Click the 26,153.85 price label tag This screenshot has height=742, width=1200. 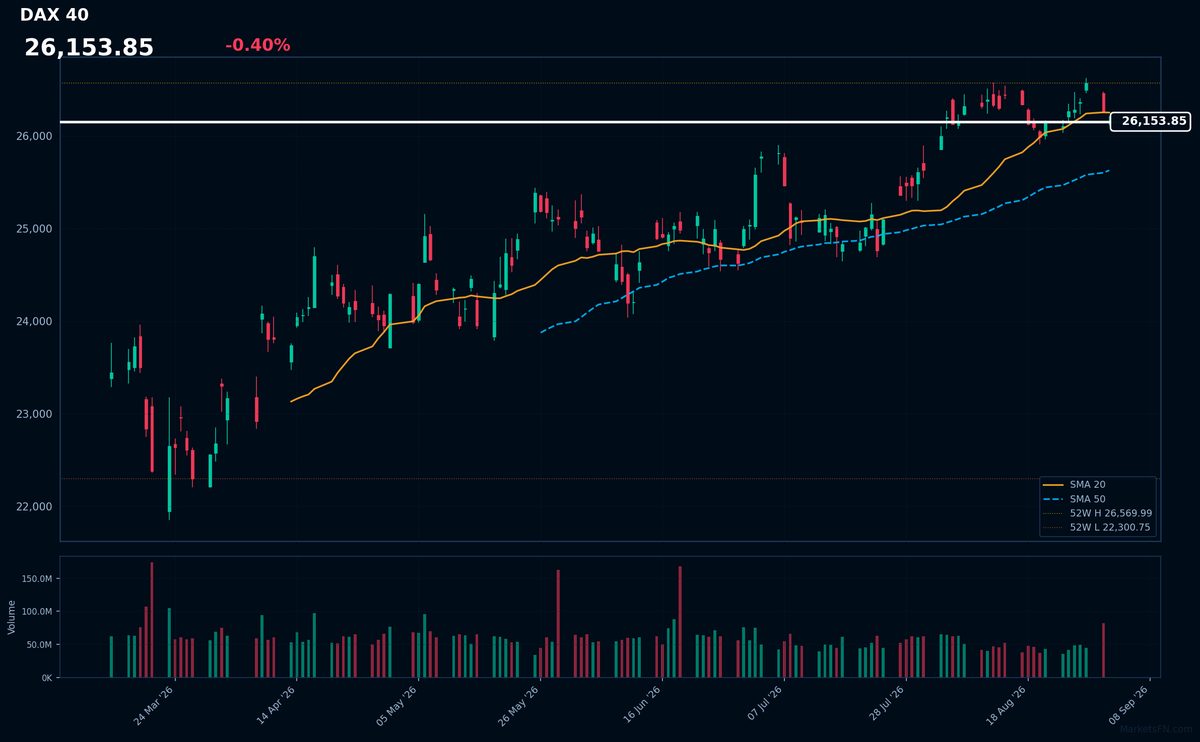1150,121
